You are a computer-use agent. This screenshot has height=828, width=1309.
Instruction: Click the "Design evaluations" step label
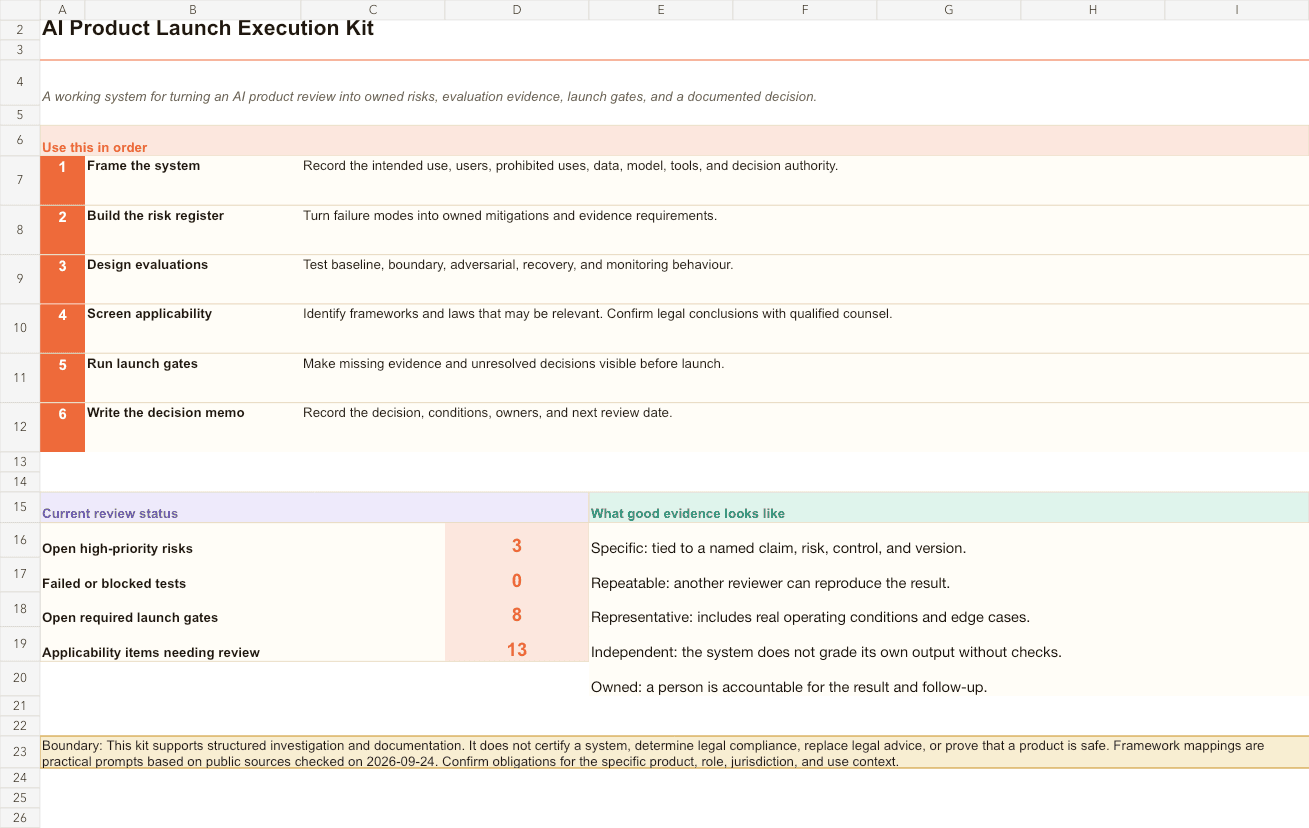pyautogui.click(x=148, y=265)
